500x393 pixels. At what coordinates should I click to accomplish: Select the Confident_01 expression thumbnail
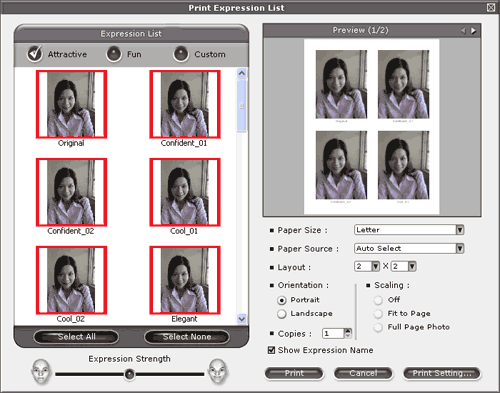point(185,104)
